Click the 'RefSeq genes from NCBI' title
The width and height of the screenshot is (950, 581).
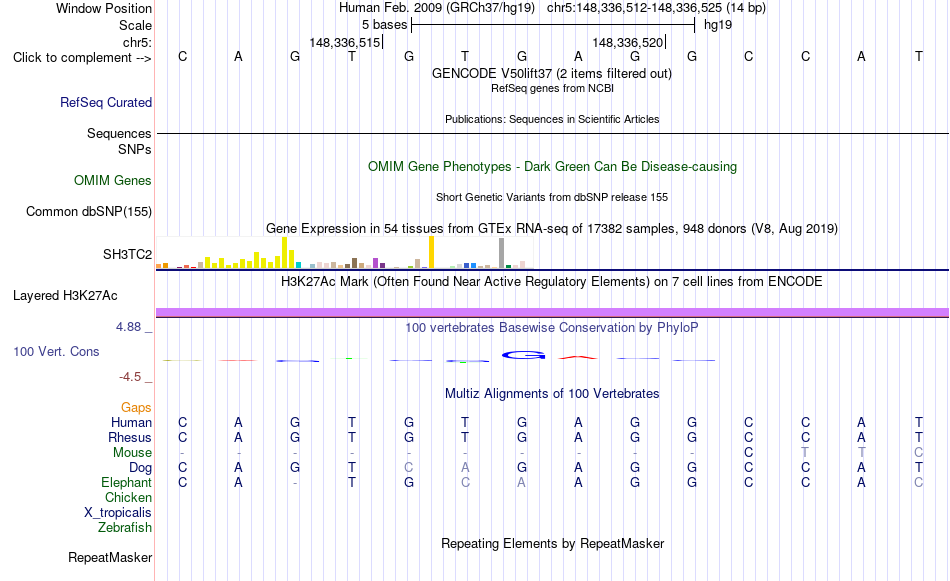click(x=552, y=88)
